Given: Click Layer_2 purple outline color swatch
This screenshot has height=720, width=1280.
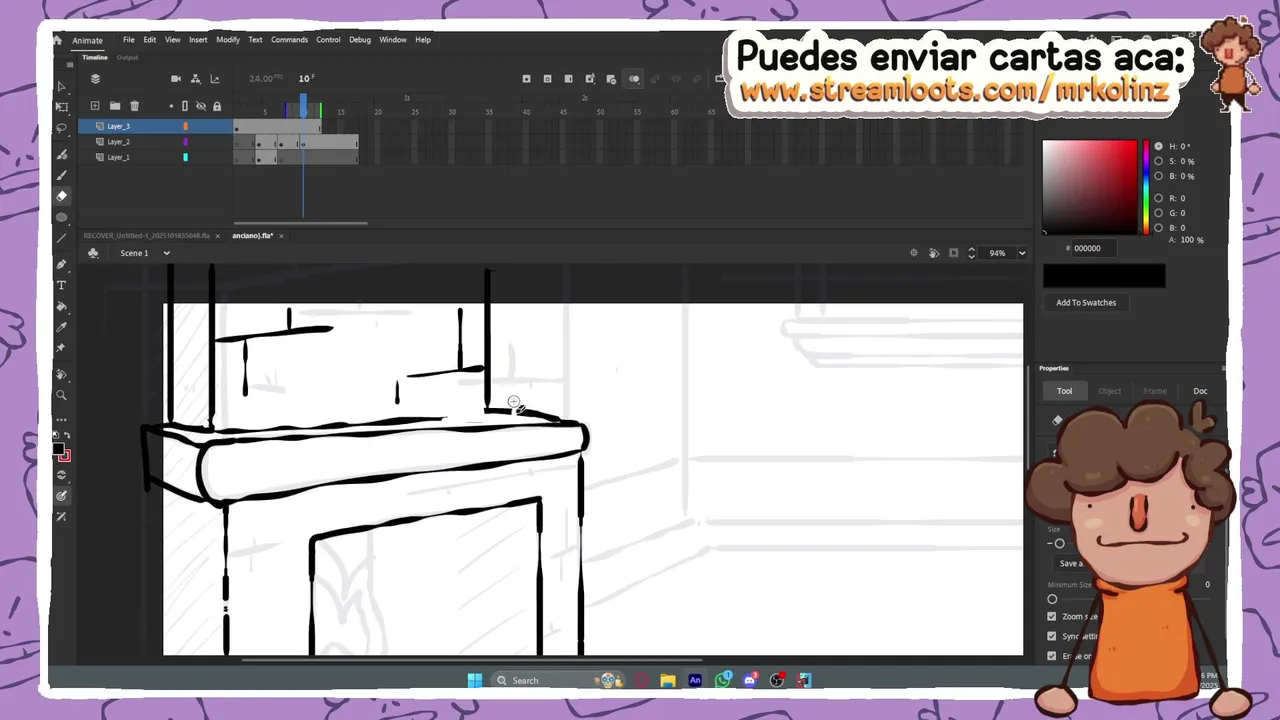Looking at the screenshot, I should point(185,142).
